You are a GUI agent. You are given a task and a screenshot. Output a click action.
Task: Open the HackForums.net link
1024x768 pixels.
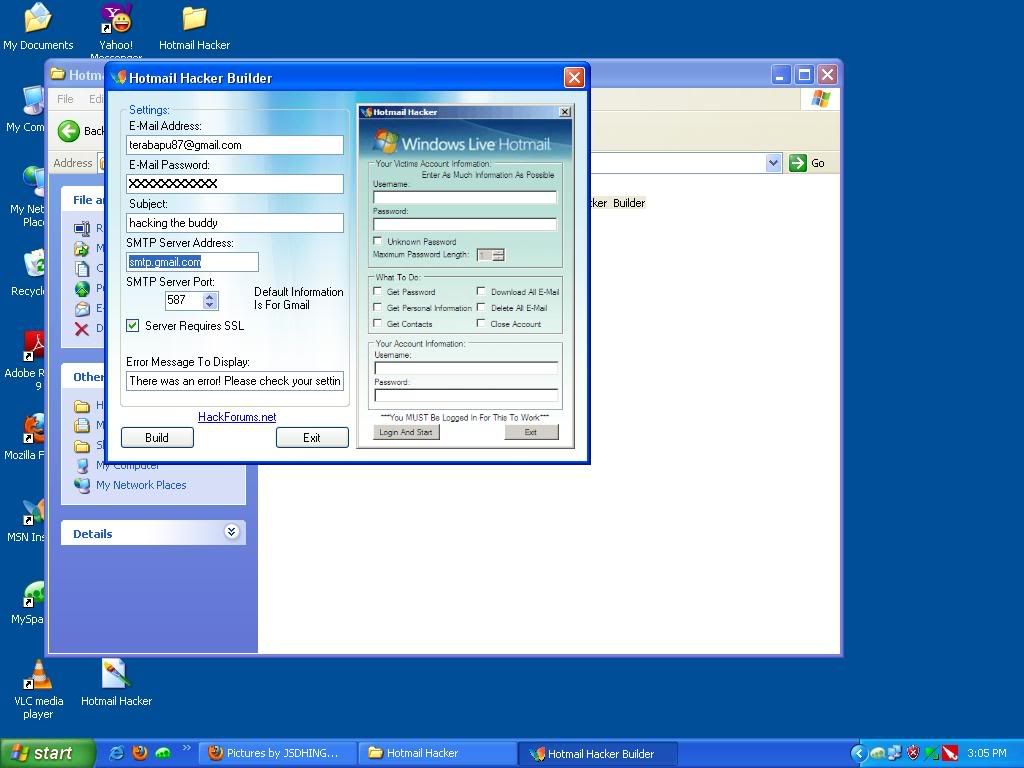click(237, 417)
